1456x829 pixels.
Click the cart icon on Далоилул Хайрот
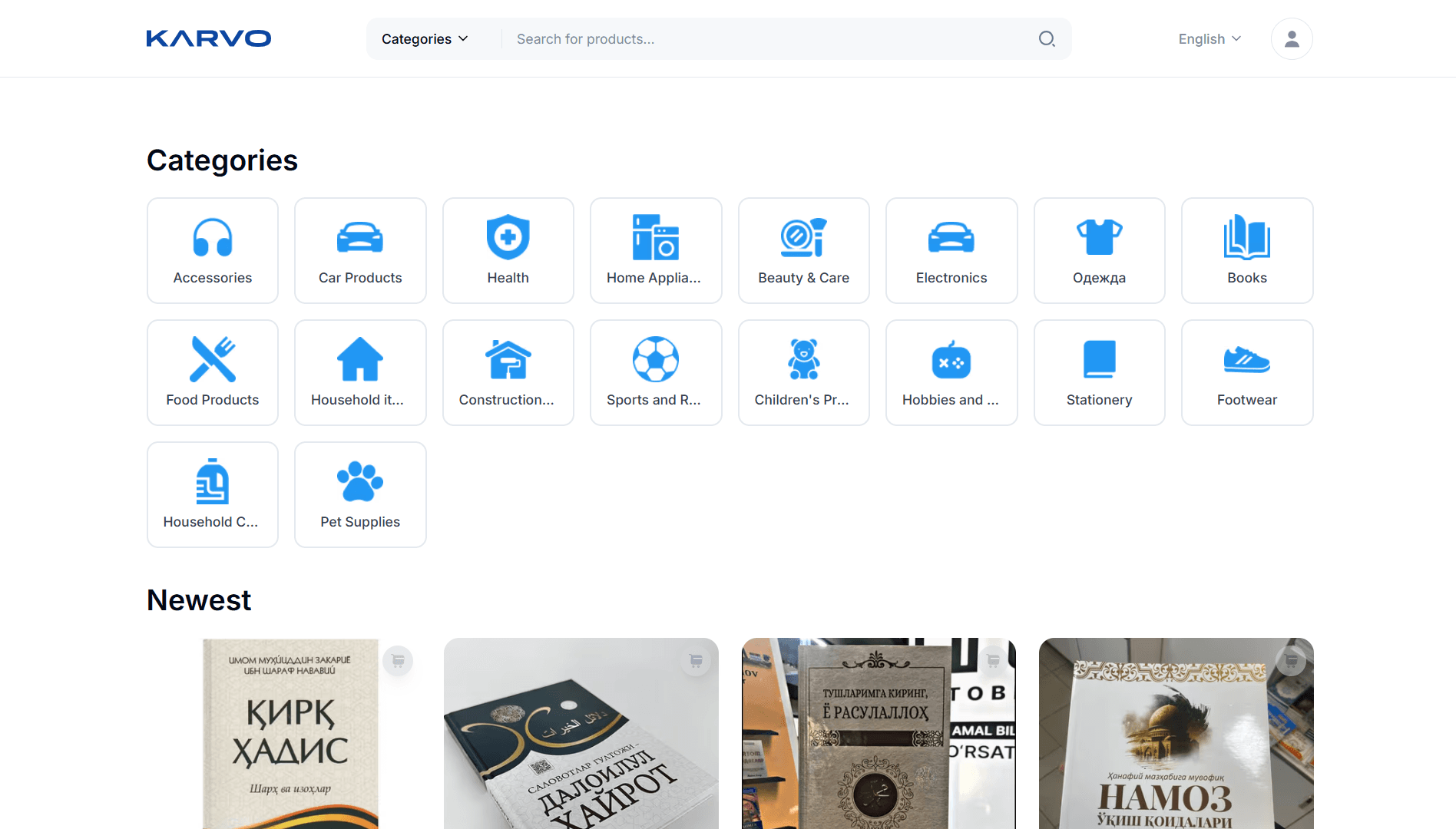click(x=696, y=660)
